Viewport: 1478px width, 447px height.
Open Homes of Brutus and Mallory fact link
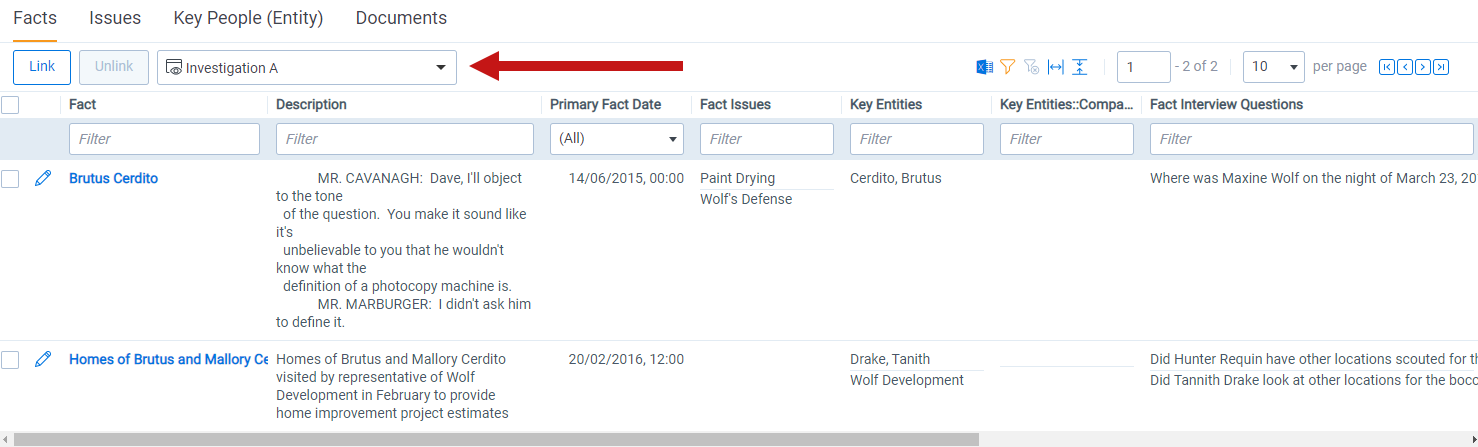168,359
